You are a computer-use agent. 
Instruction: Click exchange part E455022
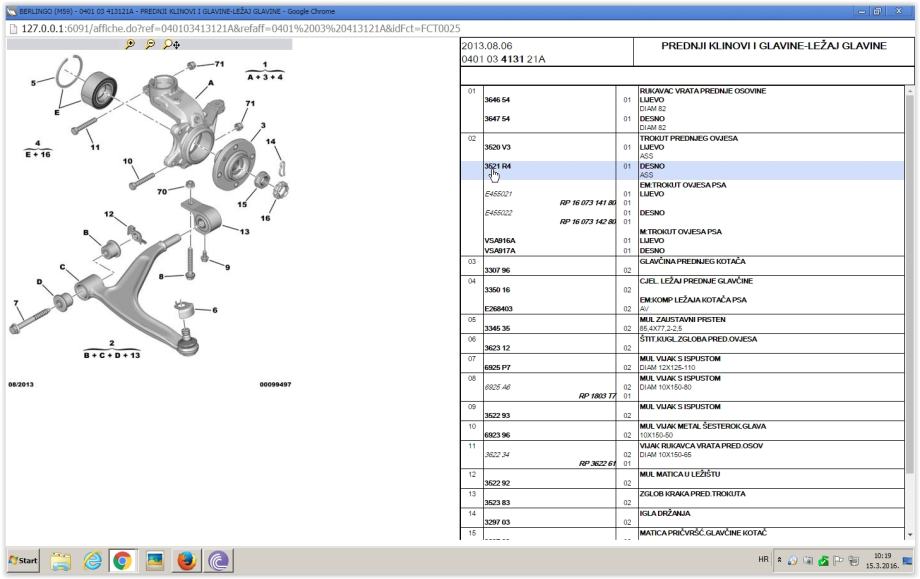pyautogui.click(x=498, y=213)
